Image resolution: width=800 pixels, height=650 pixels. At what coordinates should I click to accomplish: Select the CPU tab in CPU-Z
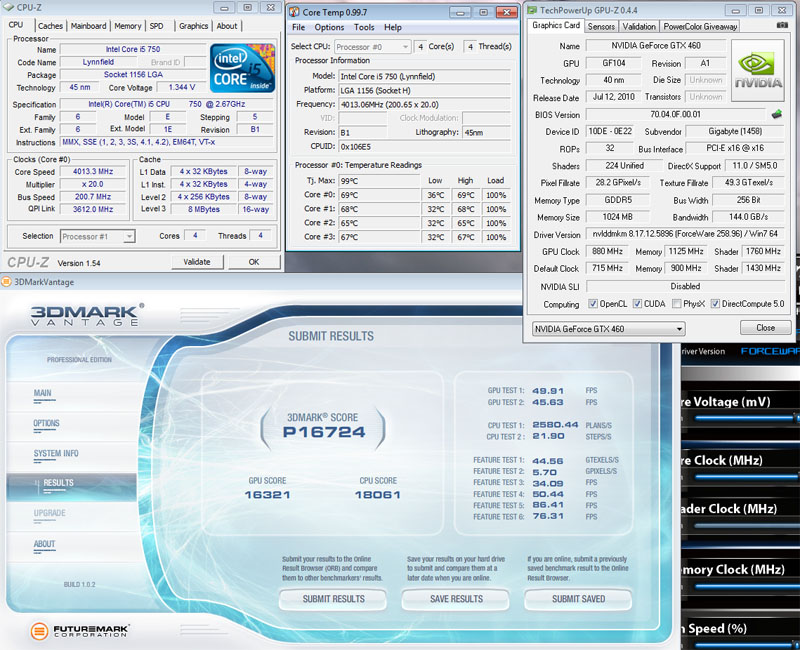(16, 24)
